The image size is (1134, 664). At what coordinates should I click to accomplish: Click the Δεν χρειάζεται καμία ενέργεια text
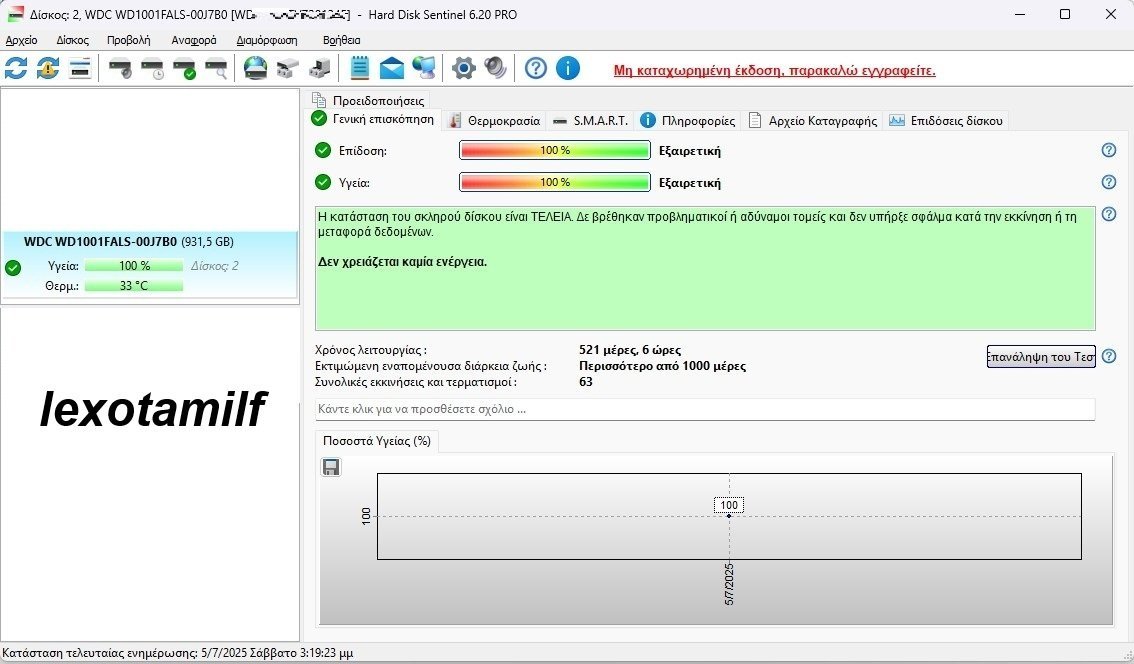click(403, 262)
